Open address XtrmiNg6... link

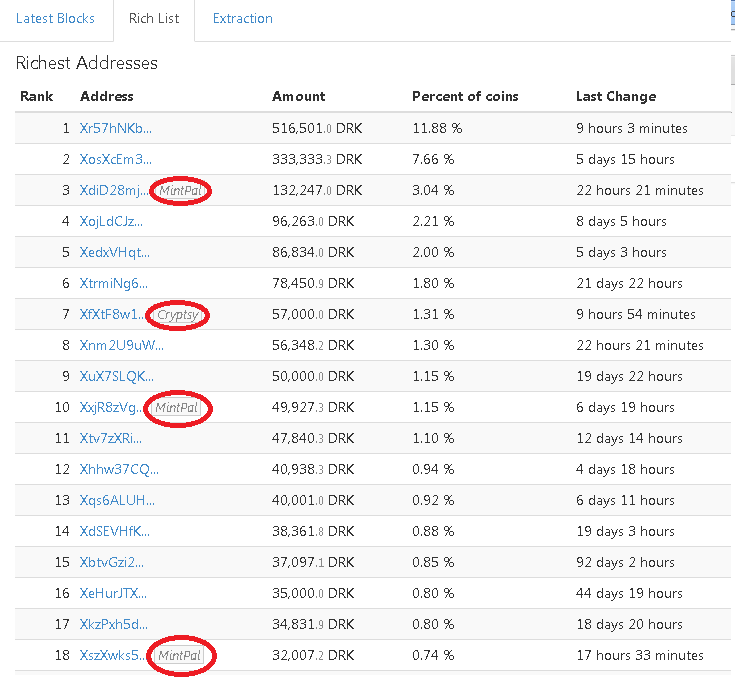pyautogui.click(x=113, y=283)
